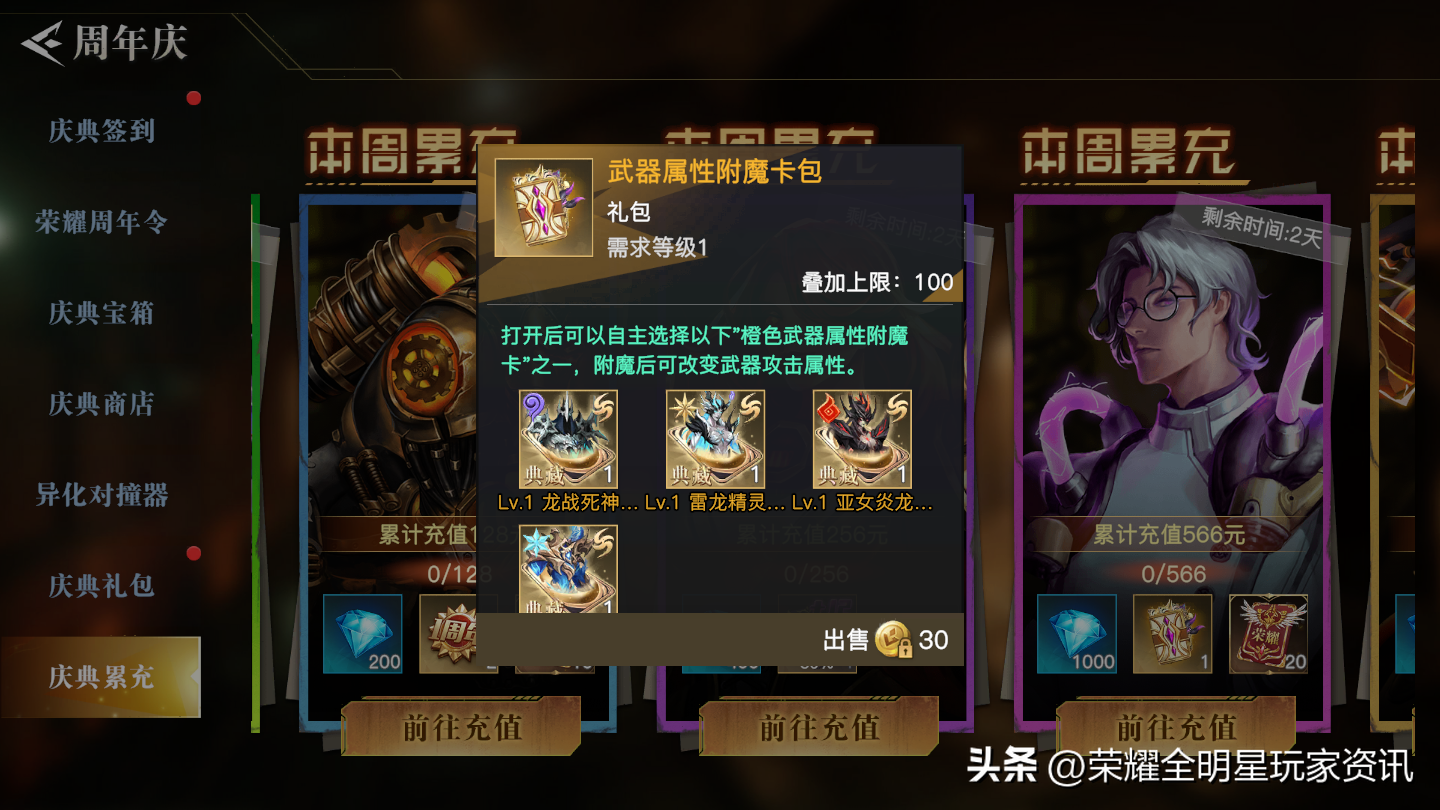Image resolution: width=1440 pixels, height=810 pixels.
Task: Click the 荣耀 red card reward with 20
Action: click(1268, 634)
